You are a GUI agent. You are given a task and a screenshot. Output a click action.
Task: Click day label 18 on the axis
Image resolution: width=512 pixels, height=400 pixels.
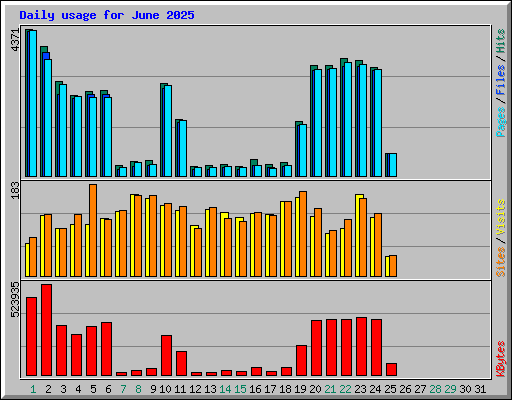[x=285, y=389]
